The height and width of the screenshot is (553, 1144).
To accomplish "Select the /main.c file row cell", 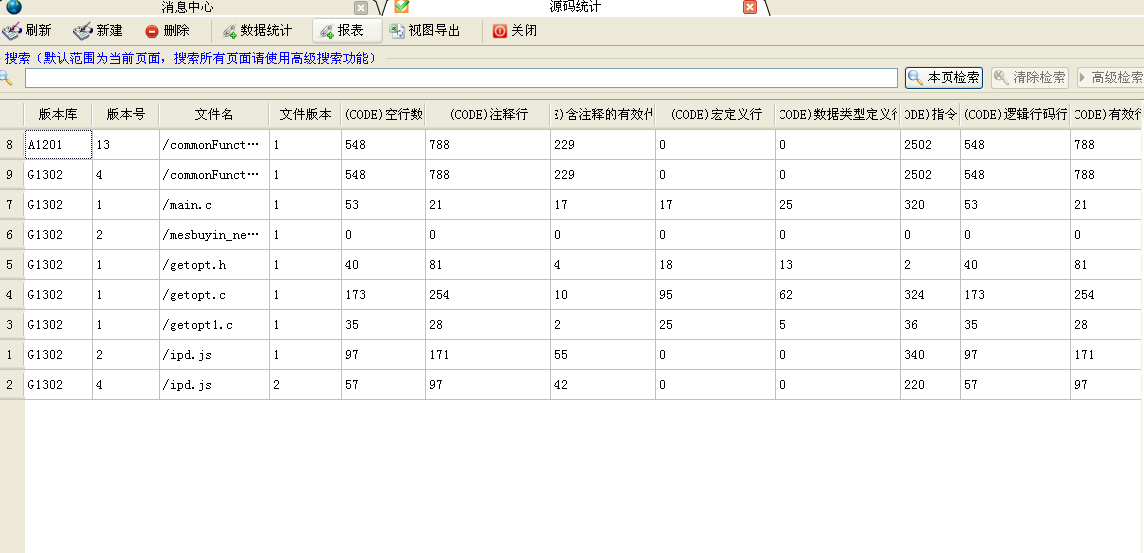I will tap(214, 205).
